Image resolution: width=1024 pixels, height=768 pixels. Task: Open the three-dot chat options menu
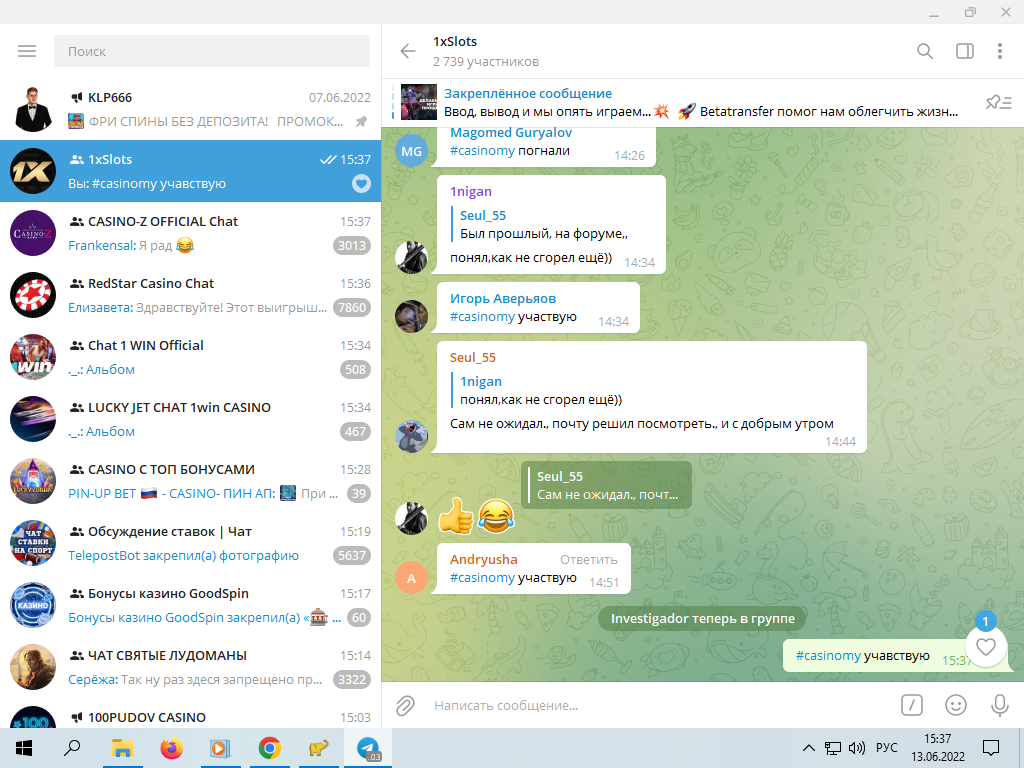(x=1000, y=51)
